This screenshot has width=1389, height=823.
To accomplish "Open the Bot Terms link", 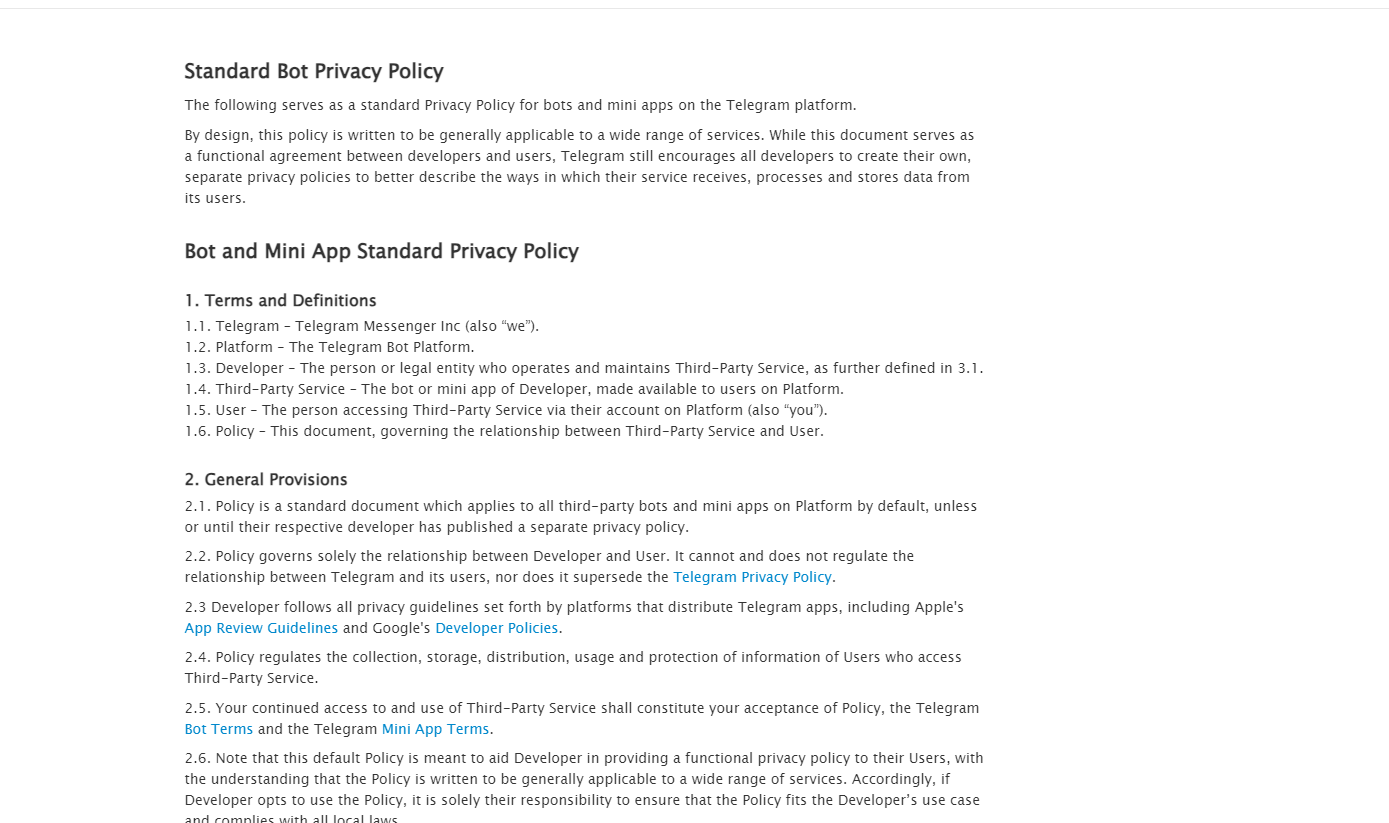I will tap(218, 729).
